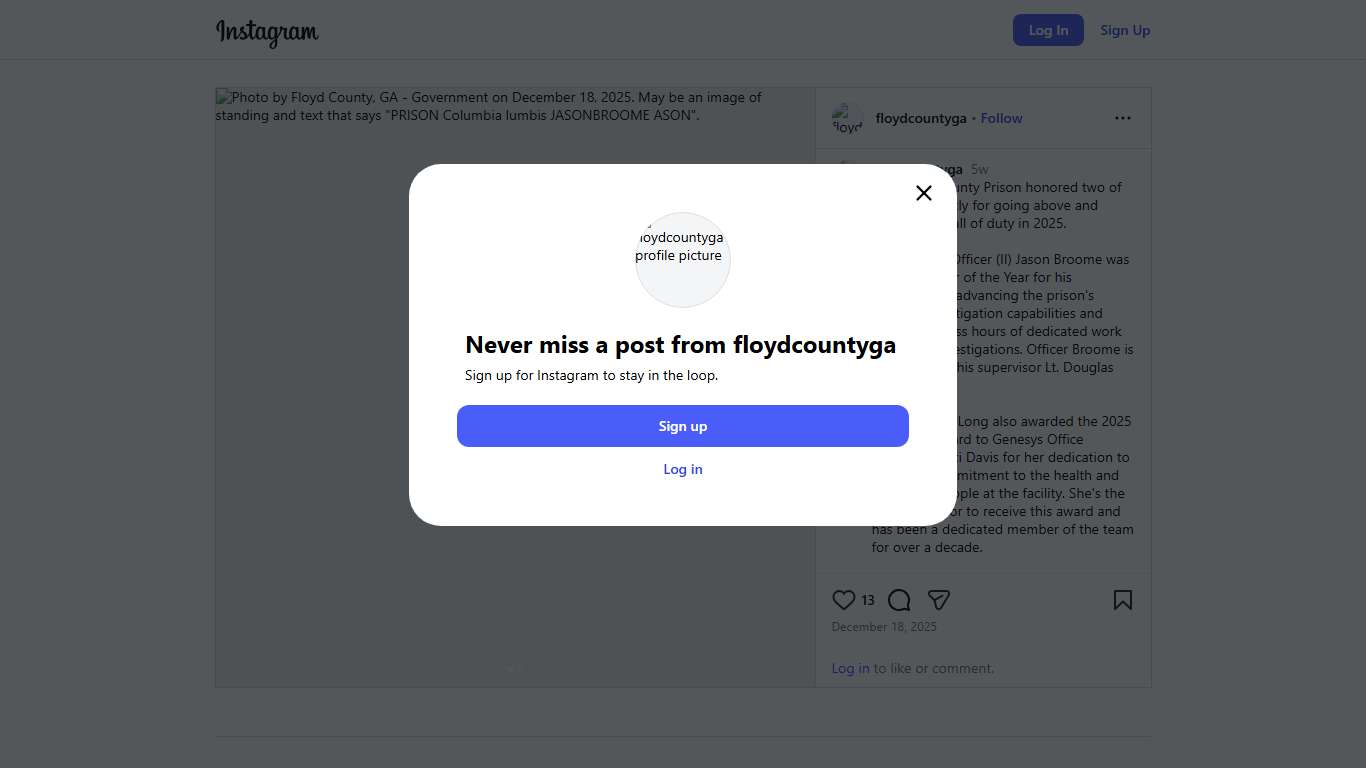
Task: Click the Instagram logo in the header
Action: pyautogui.click(x=267, y=32)
